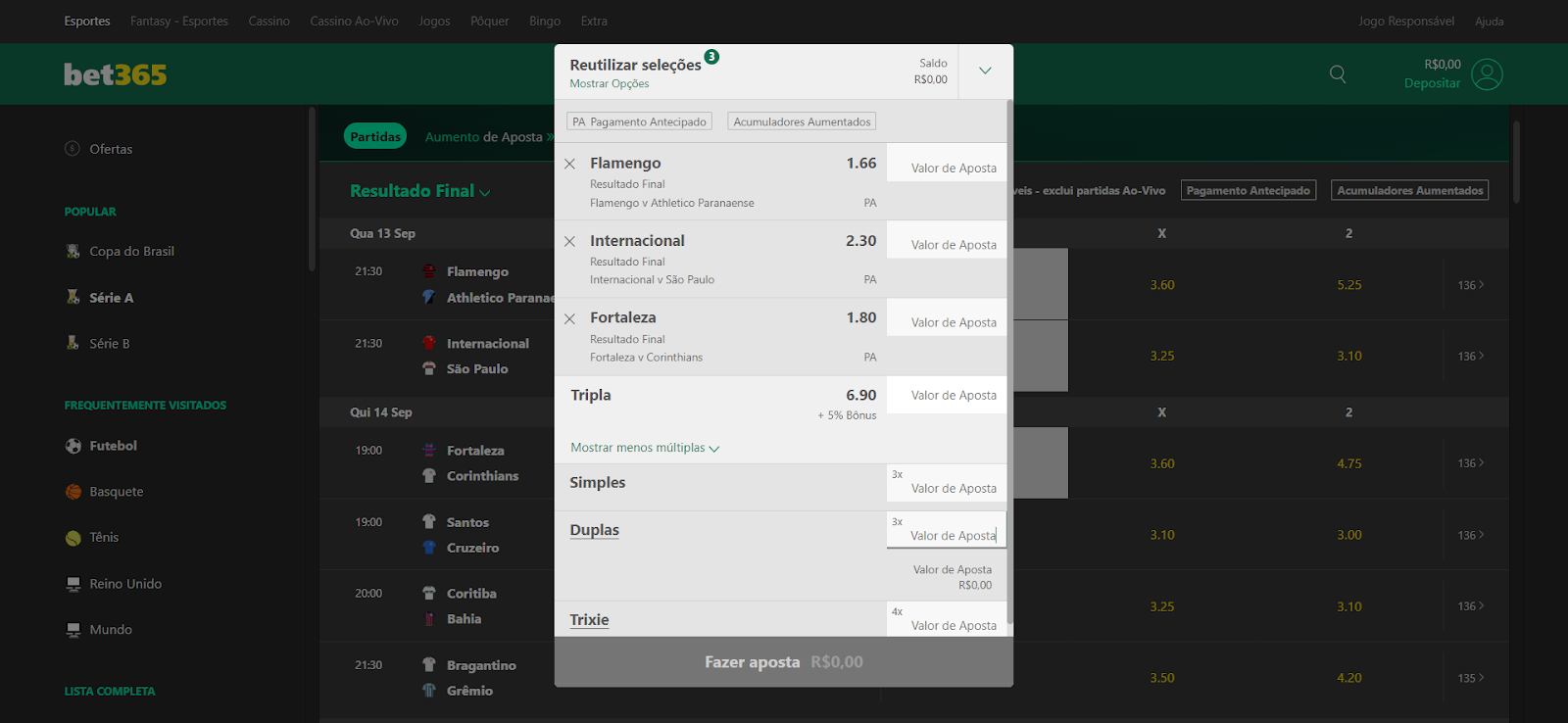Click Pagamento Antecipado filter on main page
The image size is (1568, 723).
[1249, 191]
